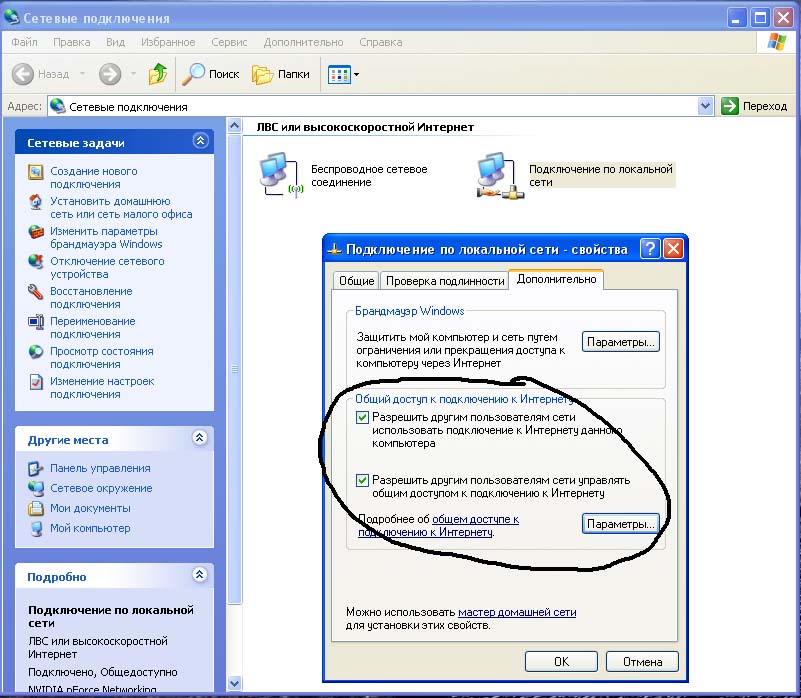Collapse the Other Places panel
This screenshot has height=698, width=801.
pos(200,438)
